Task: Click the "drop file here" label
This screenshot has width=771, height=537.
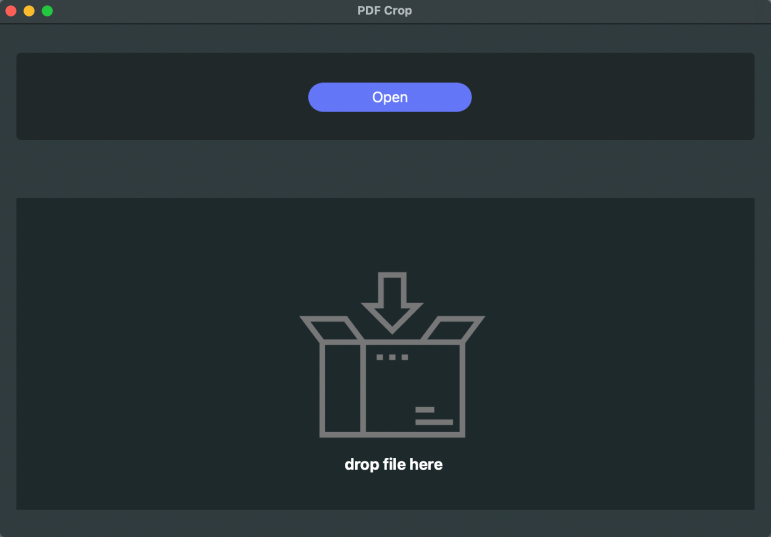Action: pyautogui.click(x=393, y=464)
